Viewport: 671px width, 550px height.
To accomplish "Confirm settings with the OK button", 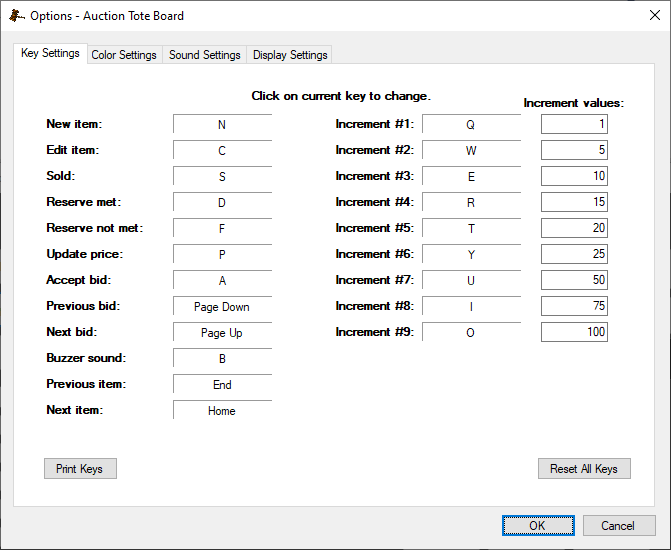I will [538, 526].
